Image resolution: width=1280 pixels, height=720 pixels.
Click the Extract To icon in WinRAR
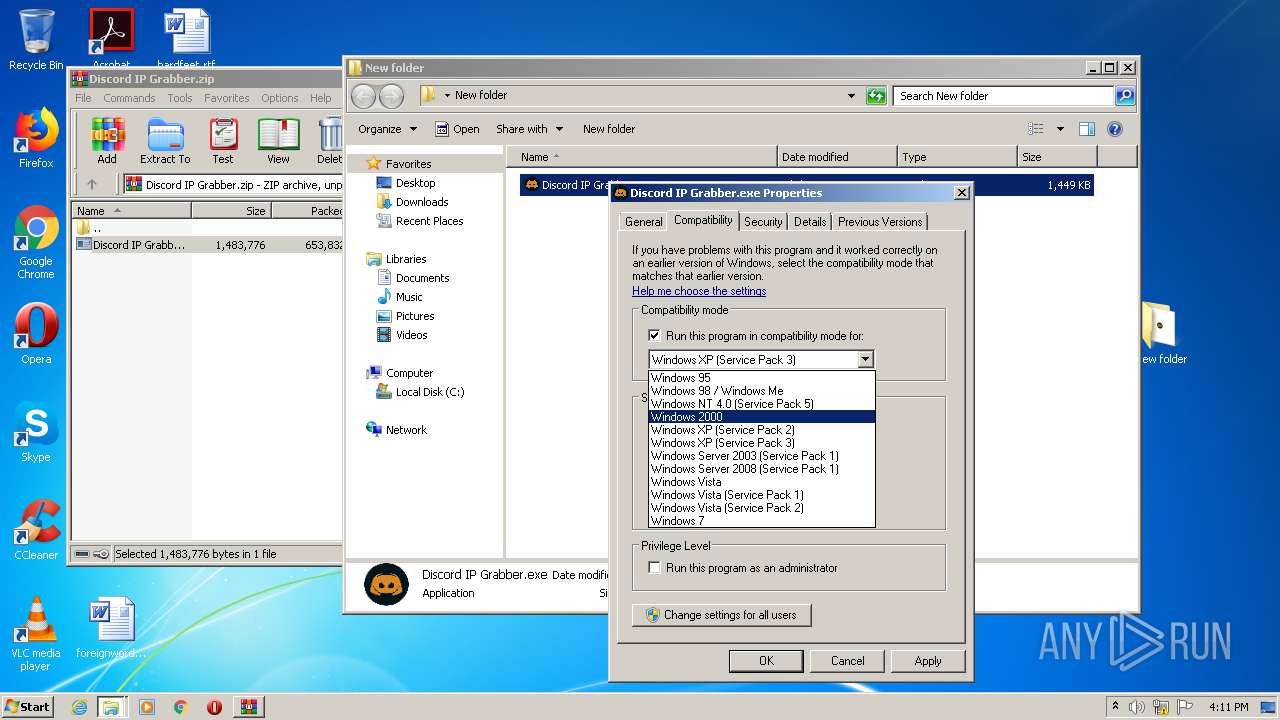click(165, 141)
